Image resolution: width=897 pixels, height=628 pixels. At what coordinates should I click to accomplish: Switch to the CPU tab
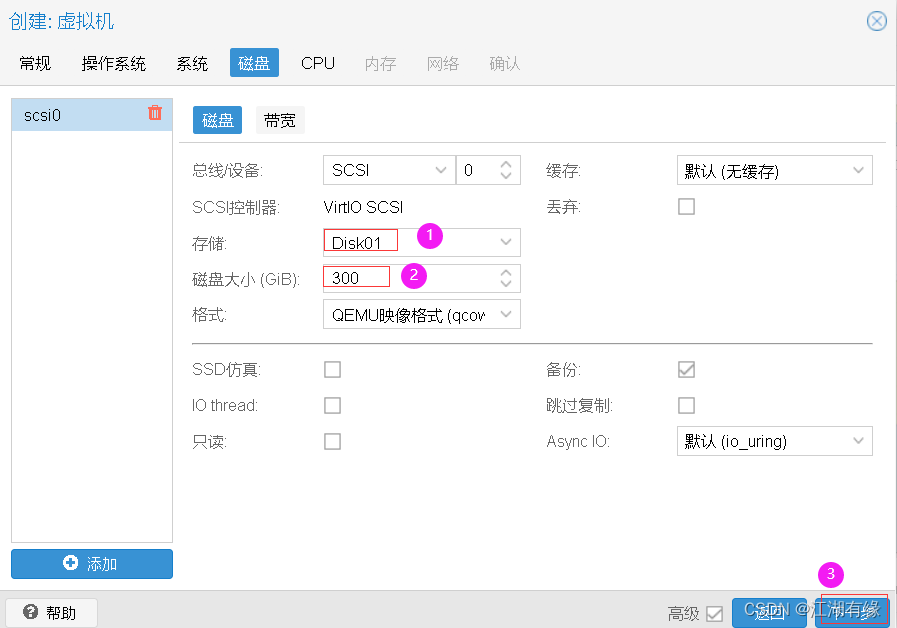(x=317, y=62)
